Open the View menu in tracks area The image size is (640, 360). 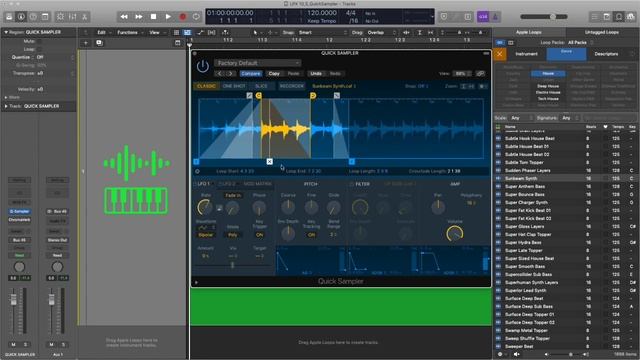click(156, 32)
